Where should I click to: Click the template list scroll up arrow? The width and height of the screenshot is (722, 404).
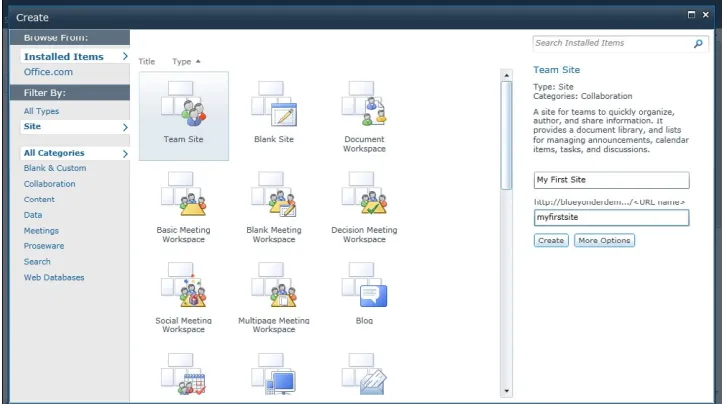click(507, 75)
